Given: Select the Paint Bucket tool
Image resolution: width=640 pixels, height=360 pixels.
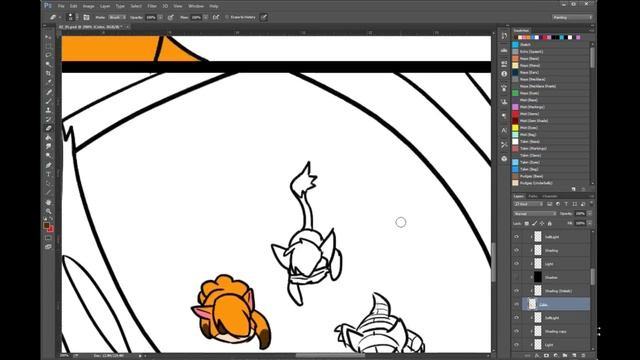Looking at the screenshot, I should point(49,138).
